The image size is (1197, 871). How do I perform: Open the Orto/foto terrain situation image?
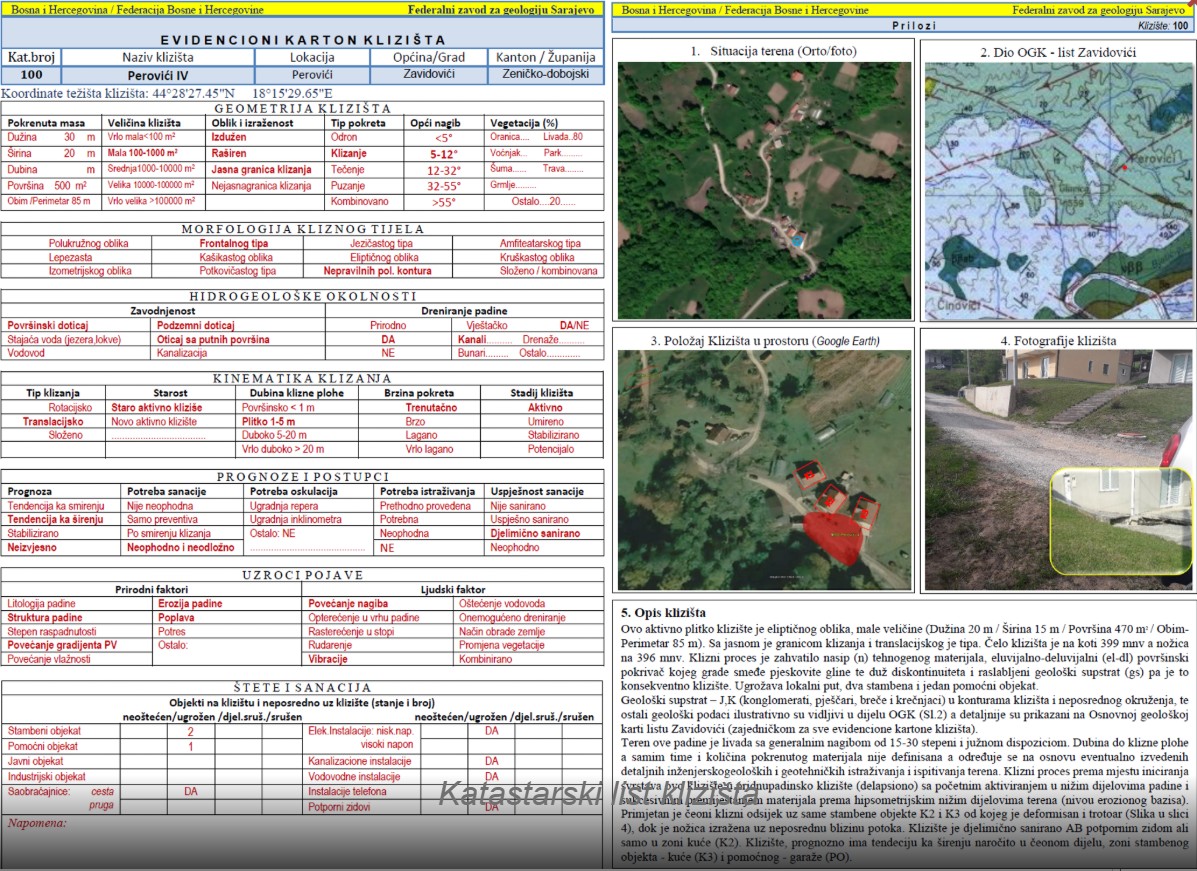pos(764,190)
